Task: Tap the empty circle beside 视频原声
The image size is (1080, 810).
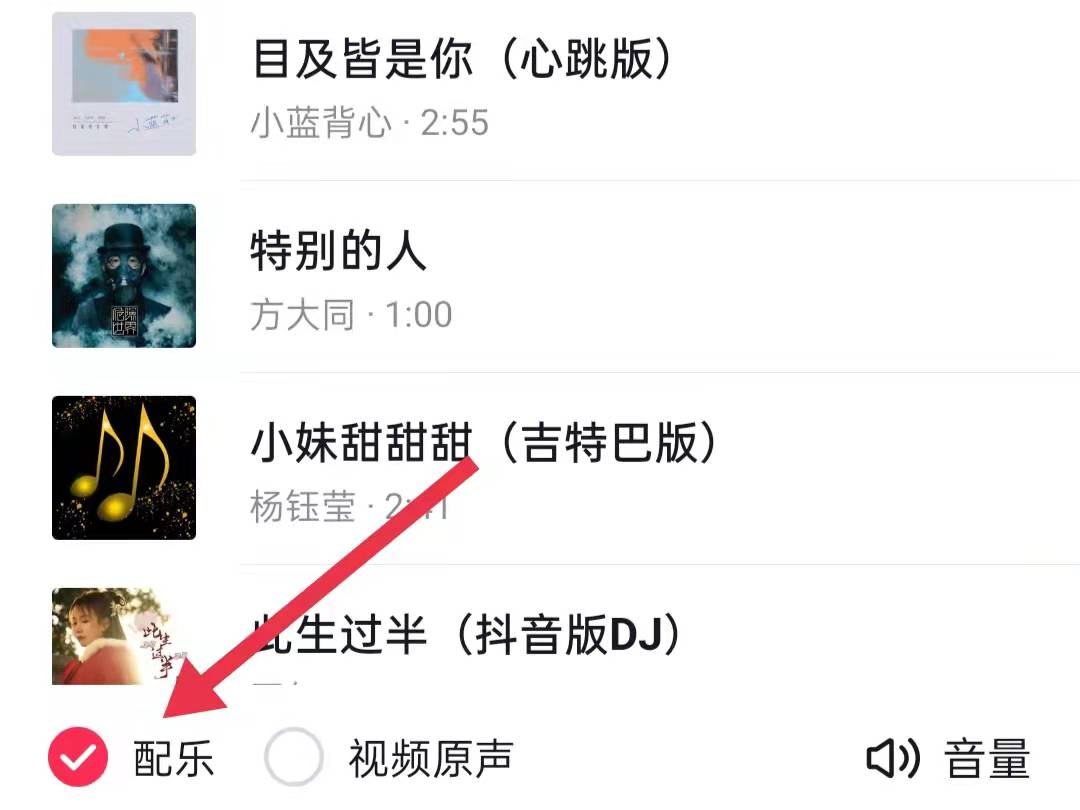Action: [x=293, y=756]
